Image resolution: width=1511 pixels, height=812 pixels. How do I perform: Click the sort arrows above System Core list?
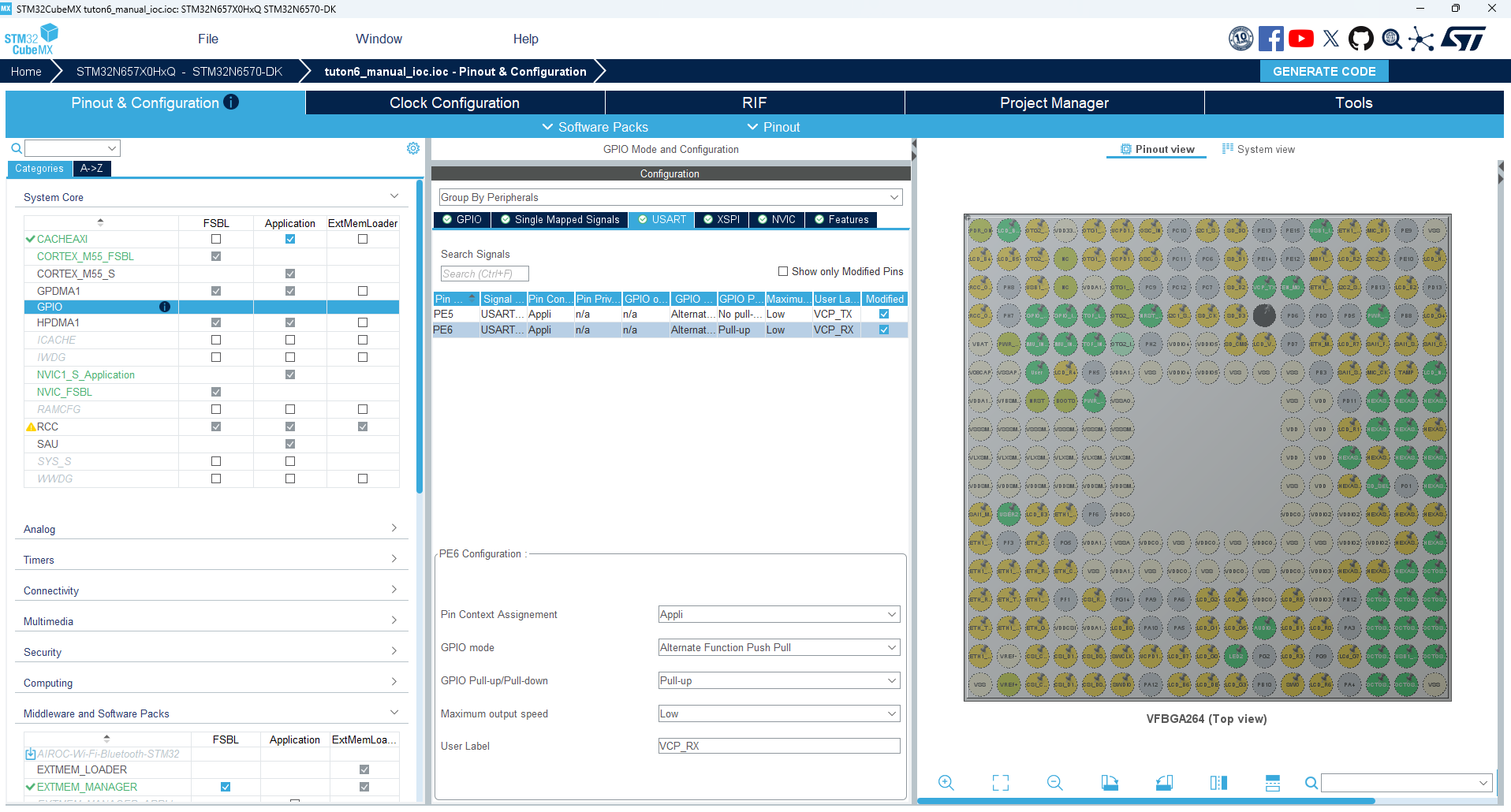tap(100, 222)
